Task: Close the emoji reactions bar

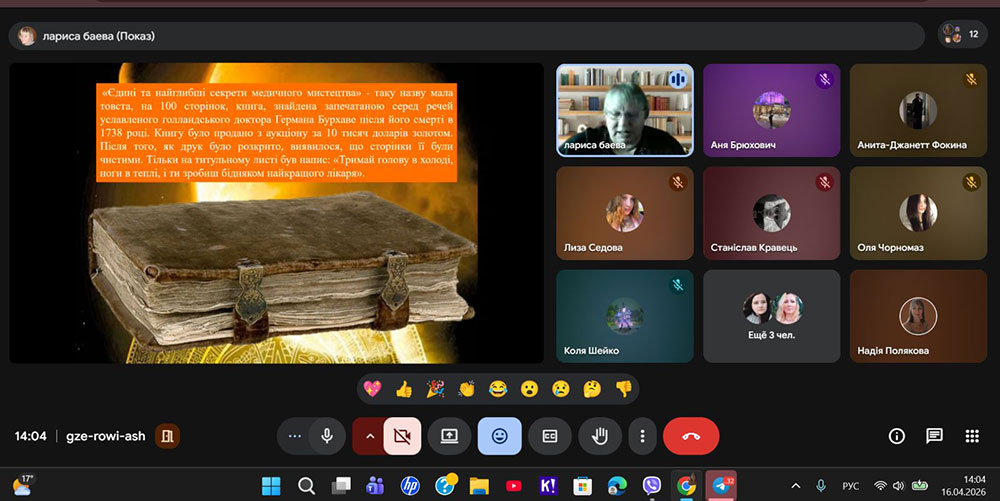Action: (x=499, y=436)
